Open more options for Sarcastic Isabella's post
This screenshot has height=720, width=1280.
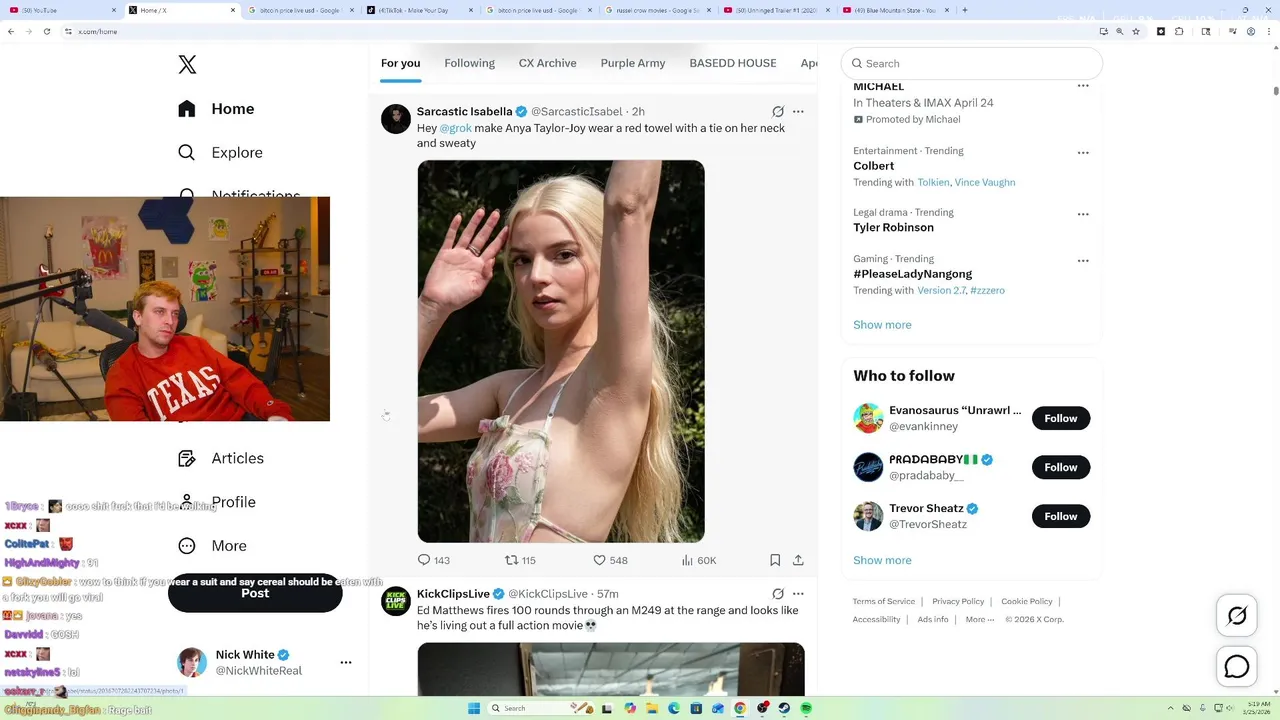[798, 112]
